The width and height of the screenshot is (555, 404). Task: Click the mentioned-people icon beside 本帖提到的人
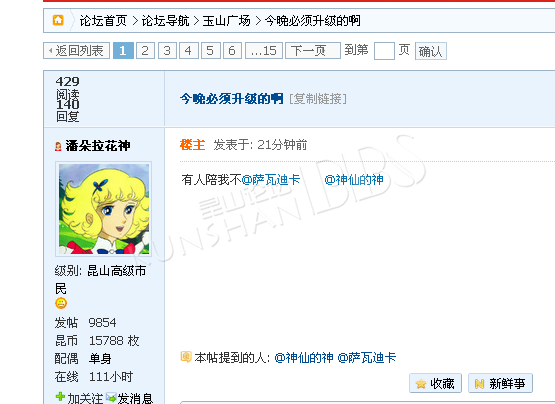pos(186,357)
